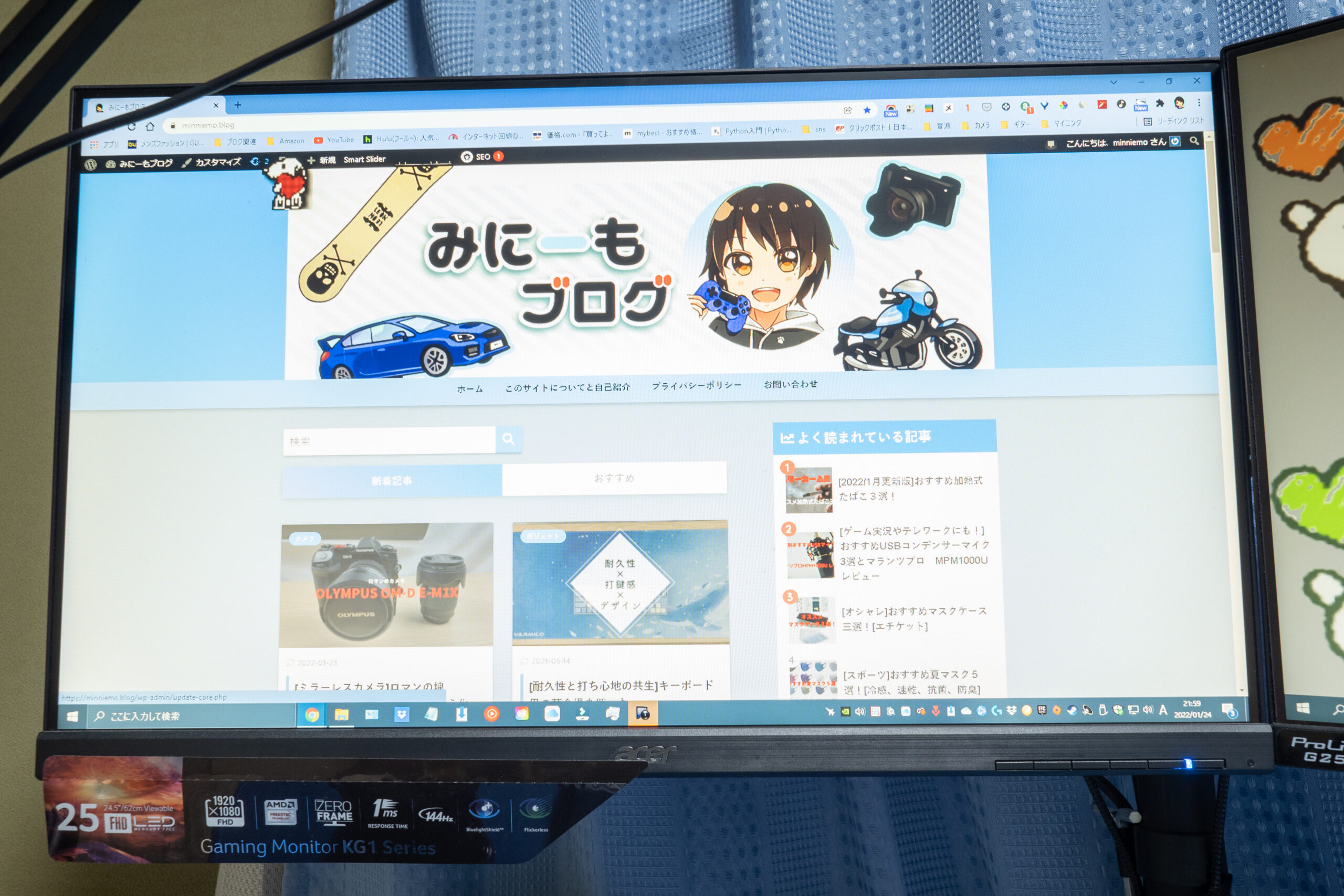Open the ギター bookmark folder
Image resolution: width=1344 pixels, height=896 pixels.
click(x=1015, y=124)
